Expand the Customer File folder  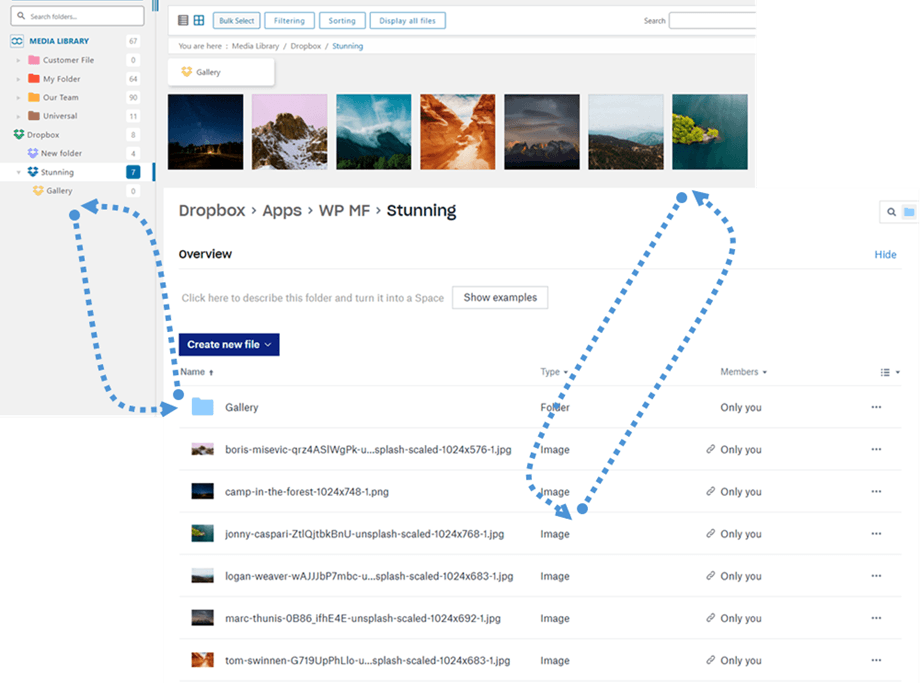click(18, 61)
